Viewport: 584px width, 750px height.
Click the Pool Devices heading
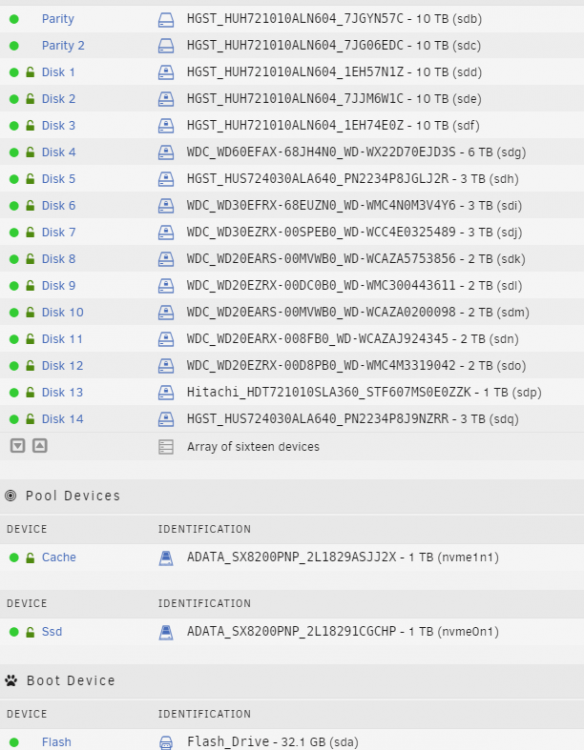point(73,496)
